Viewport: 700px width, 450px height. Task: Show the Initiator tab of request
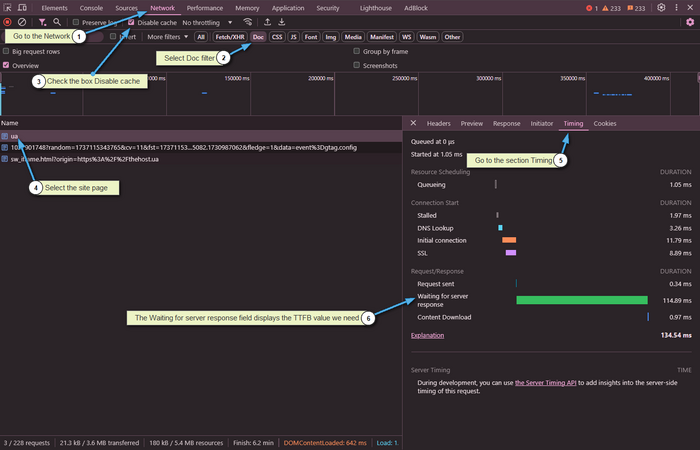click(x=542, y=123)
